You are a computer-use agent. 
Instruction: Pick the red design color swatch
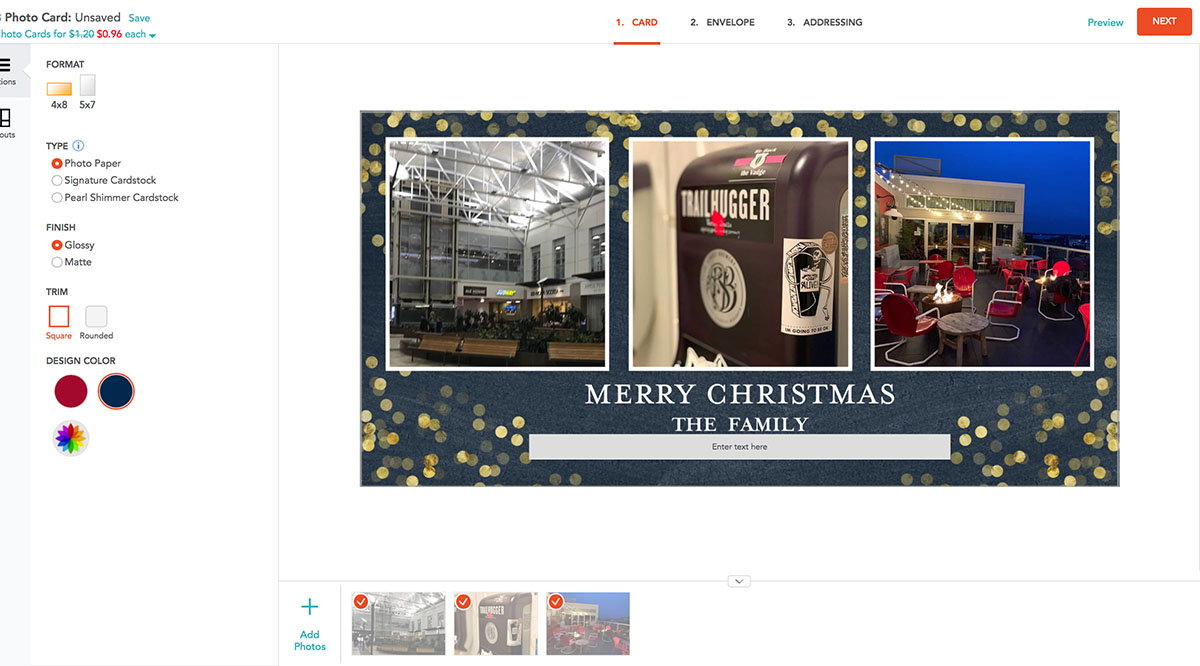pos(71,391)
